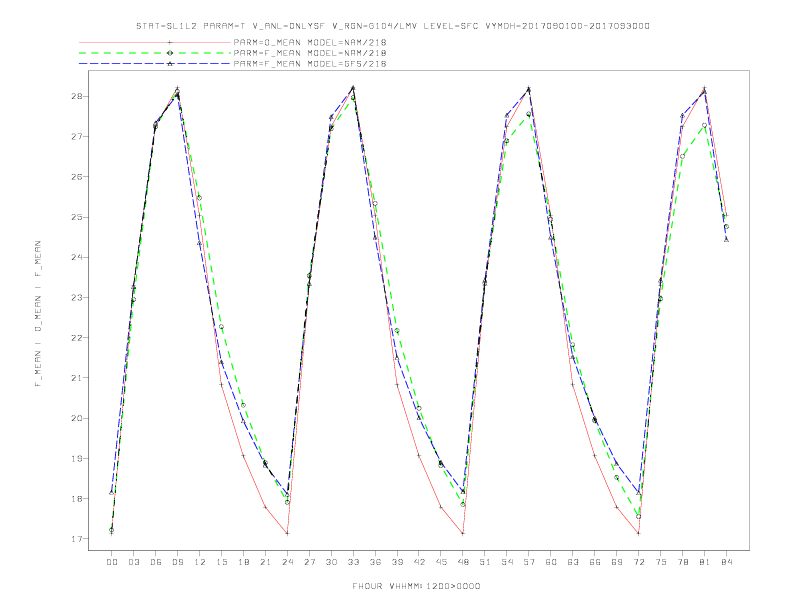
Task: Click y-axis tick label 23
Action: [76, 297]
